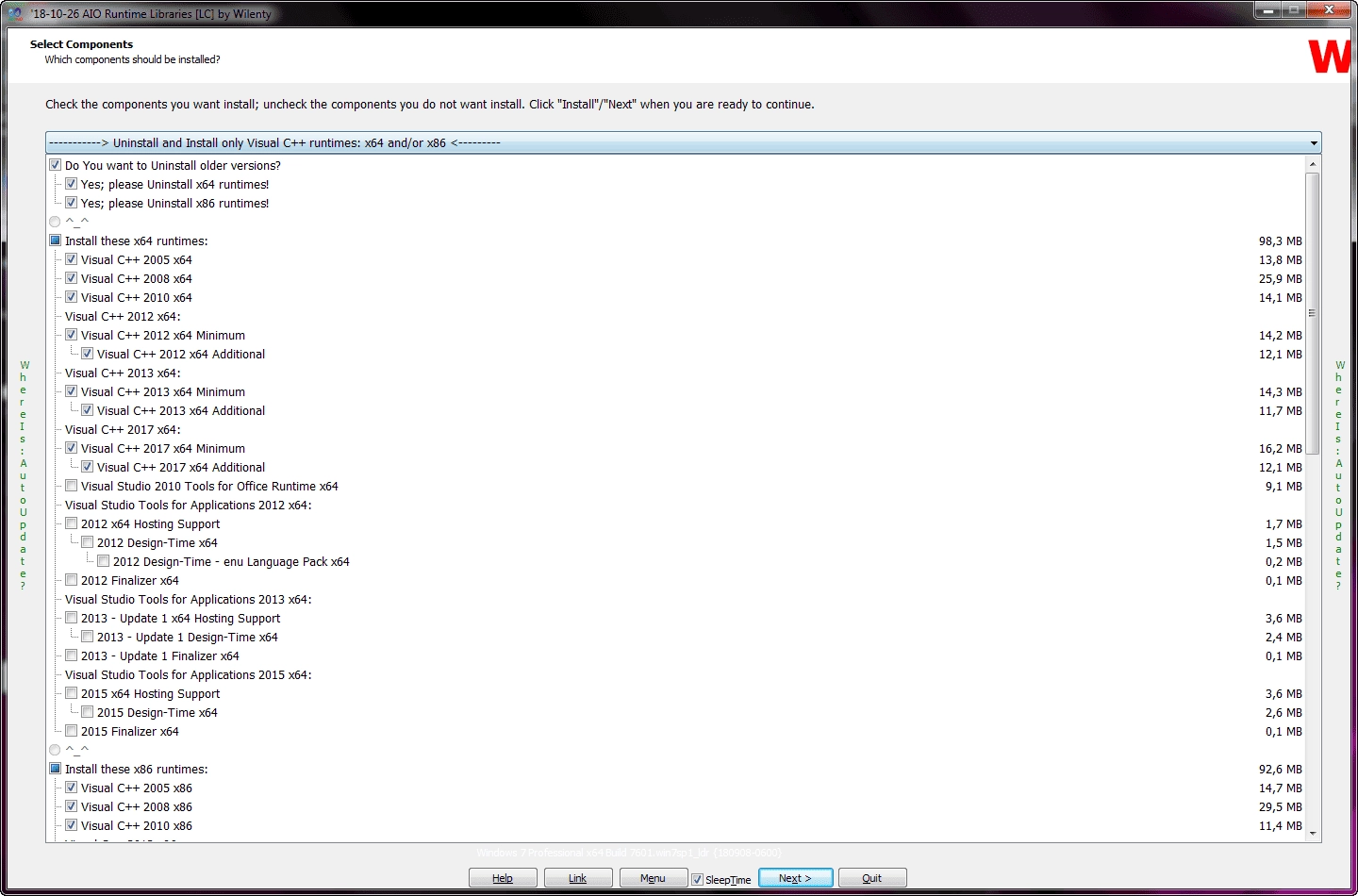Uncheck Visual C++ 2010 x86
Viewport: 1358px width, 896px height.
[x=71, y=825]
